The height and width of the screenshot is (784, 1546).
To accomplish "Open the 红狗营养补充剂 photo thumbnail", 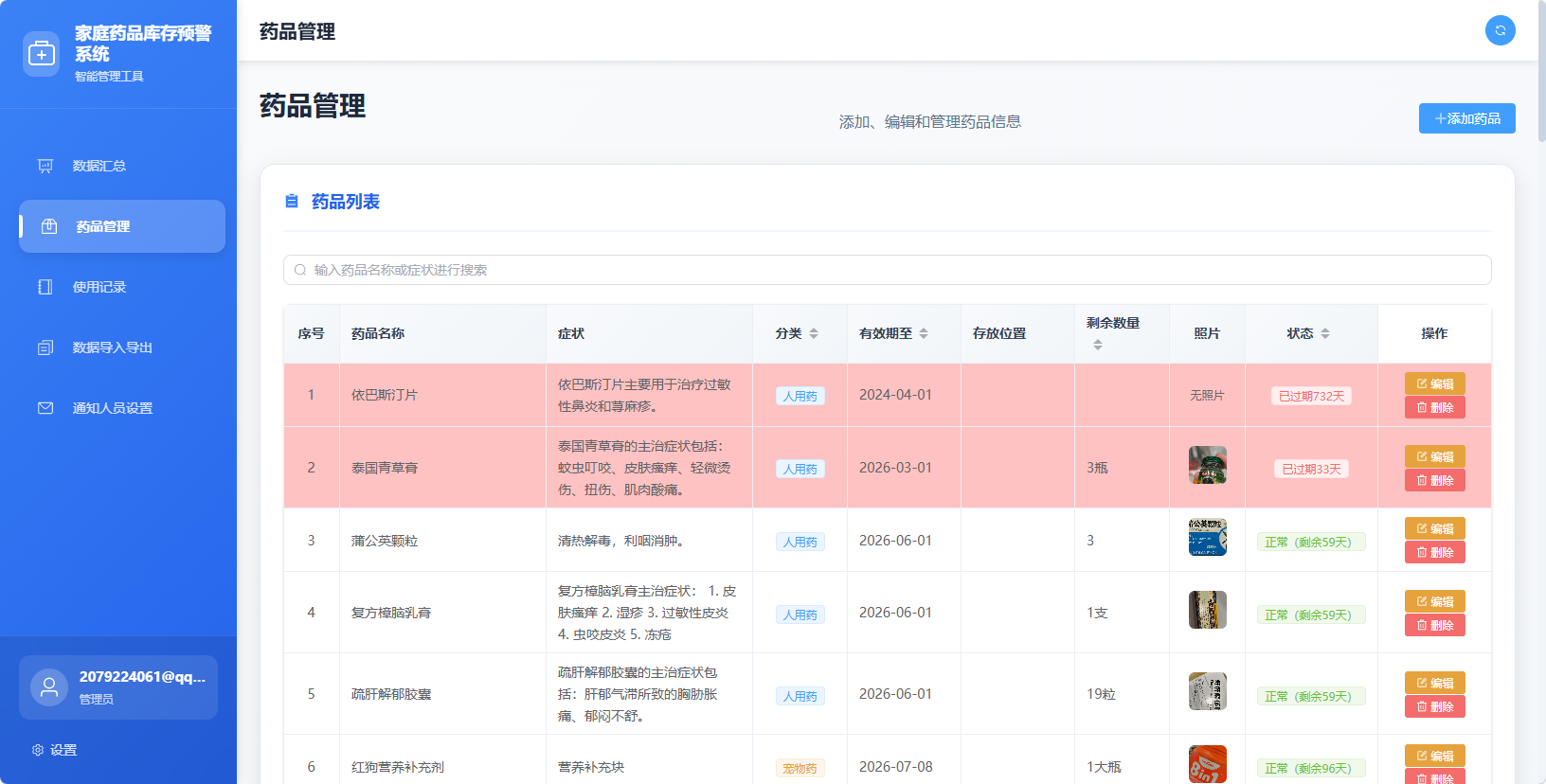I will click(1208, 764).
